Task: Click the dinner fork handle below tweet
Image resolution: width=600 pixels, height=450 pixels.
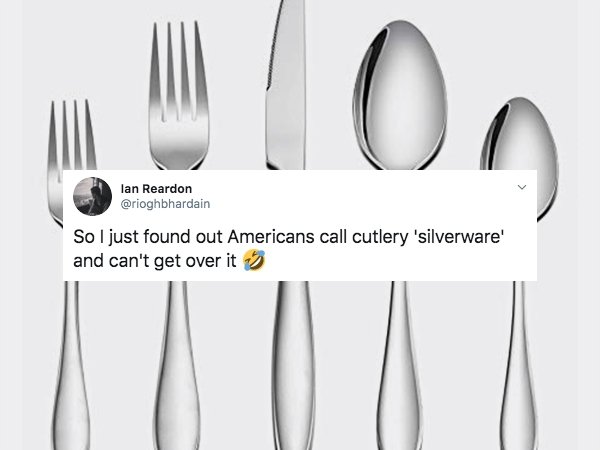Action: [177, 365]
